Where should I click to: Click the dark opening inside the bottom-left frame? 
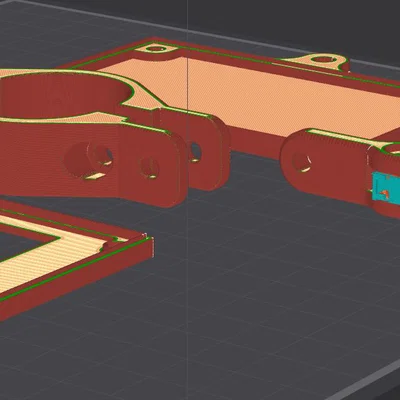click(20, 241)
